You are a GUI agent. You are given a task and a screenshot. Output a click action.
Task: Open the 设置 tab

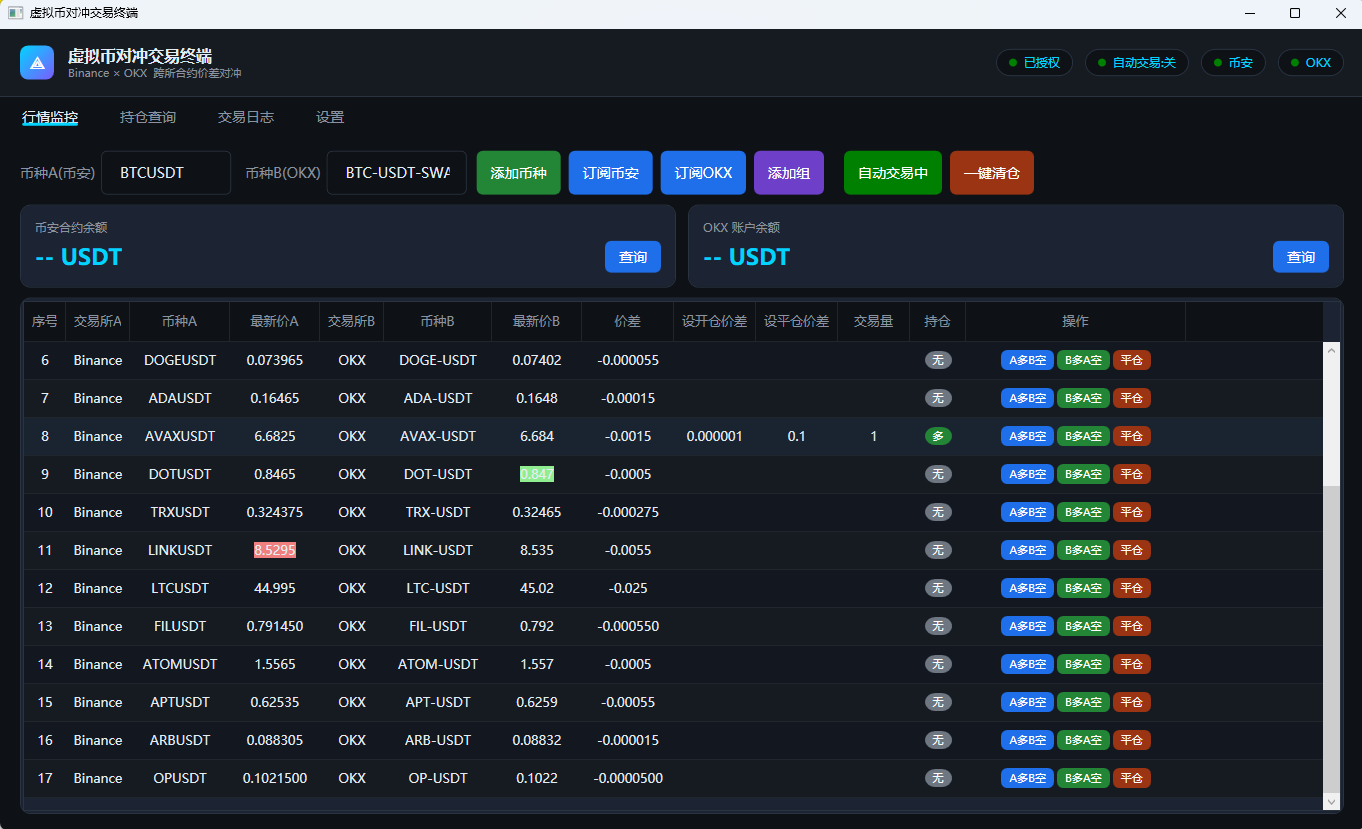click(x=330, y=117)
